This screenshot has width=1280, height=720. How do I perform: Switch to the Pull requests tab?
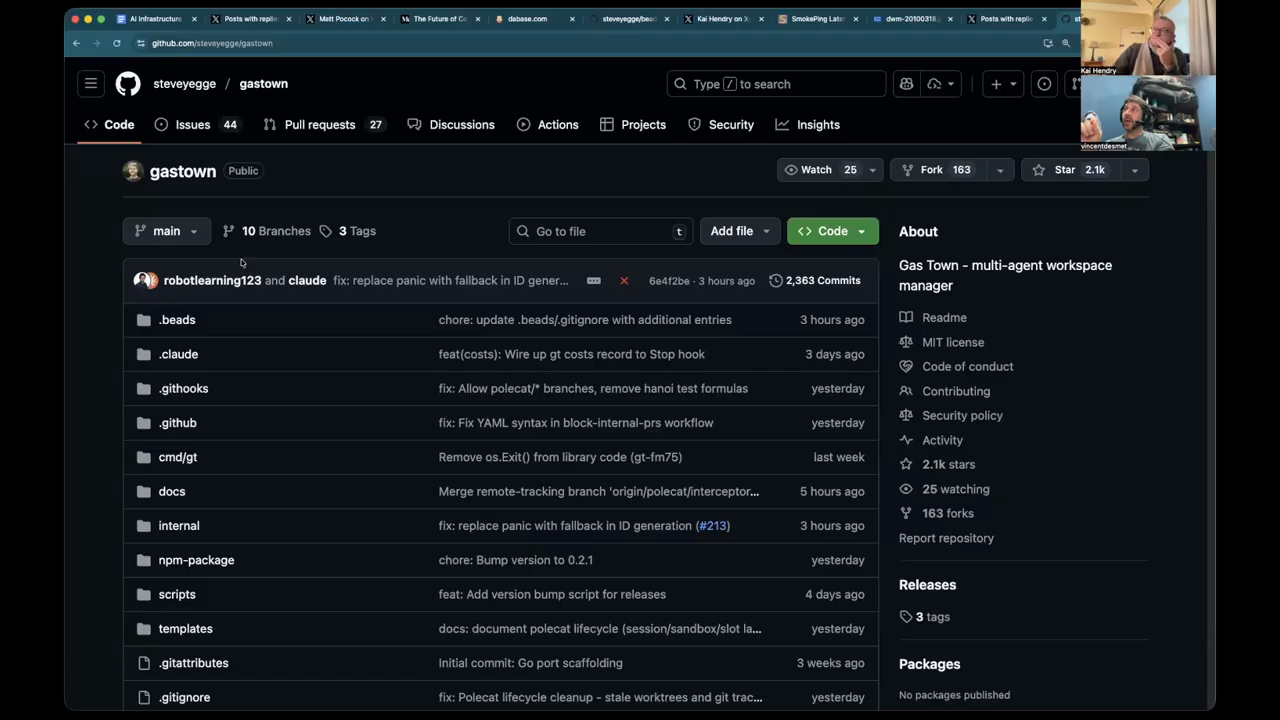319,125
